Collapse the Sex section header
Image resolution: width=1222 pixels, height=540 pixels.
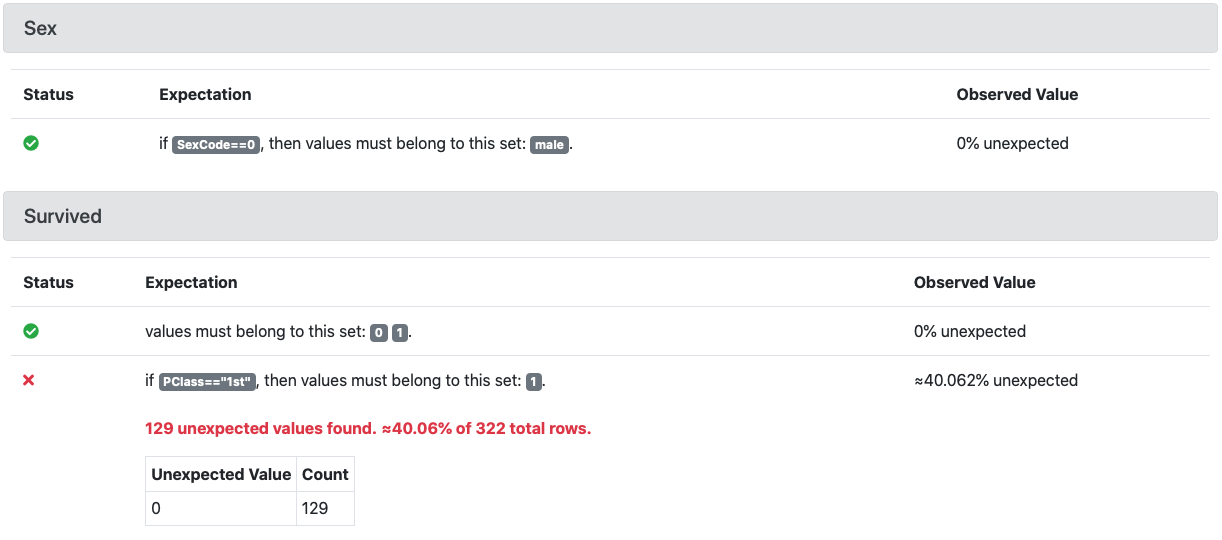[x=610, y=28]
